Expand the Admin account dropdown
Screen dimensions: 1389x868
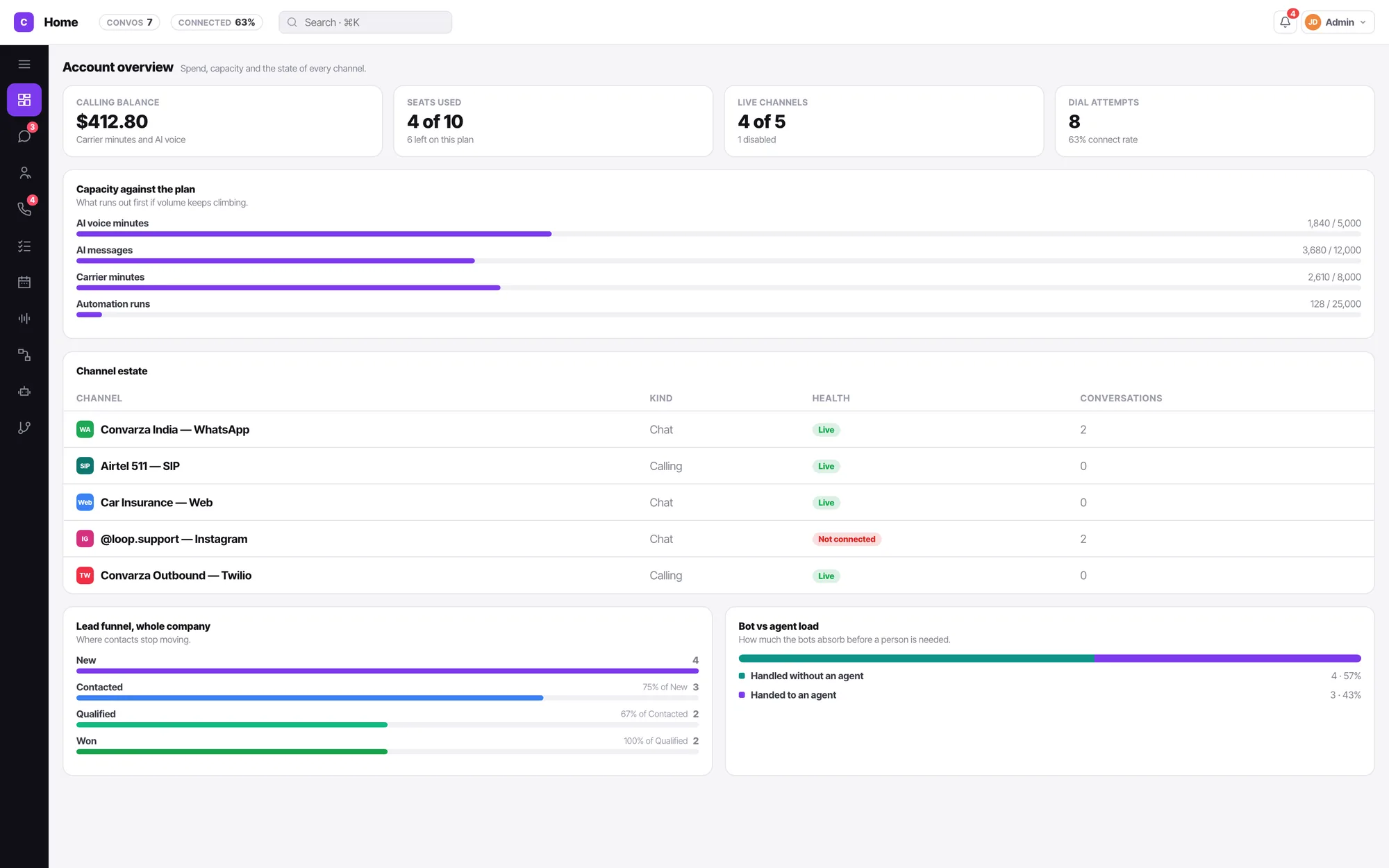1338,22
